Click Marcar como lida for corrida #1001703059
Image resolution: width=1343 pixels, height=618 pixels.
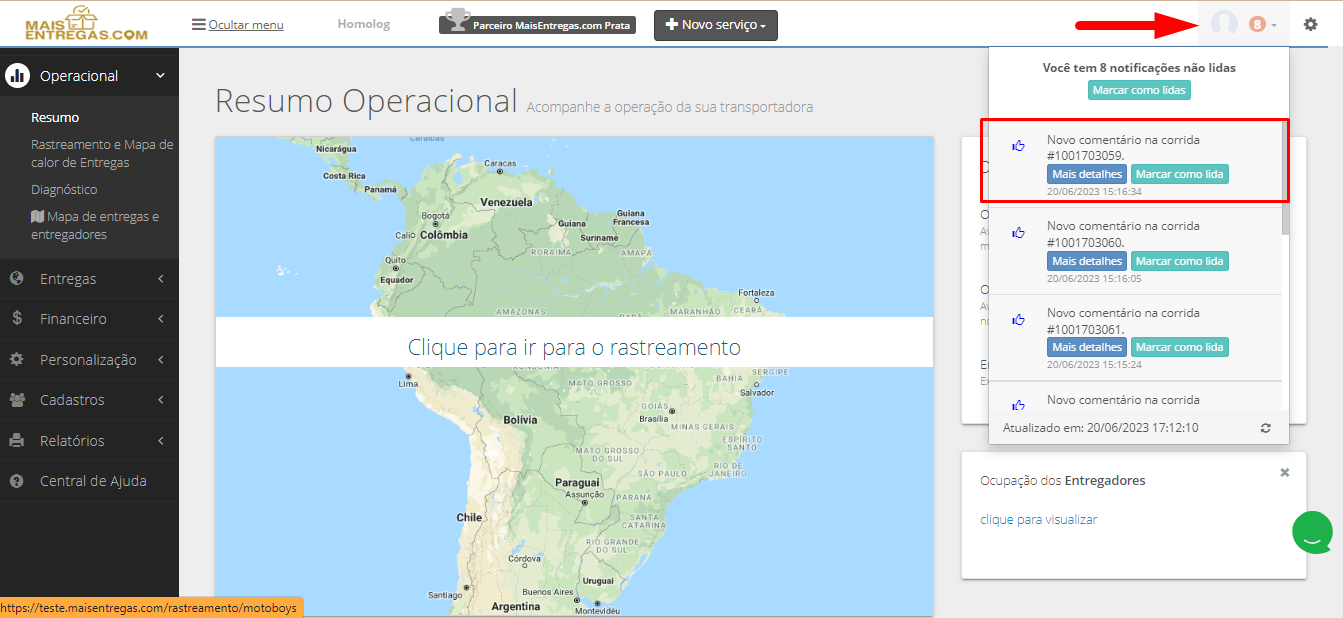(1180, 174)
